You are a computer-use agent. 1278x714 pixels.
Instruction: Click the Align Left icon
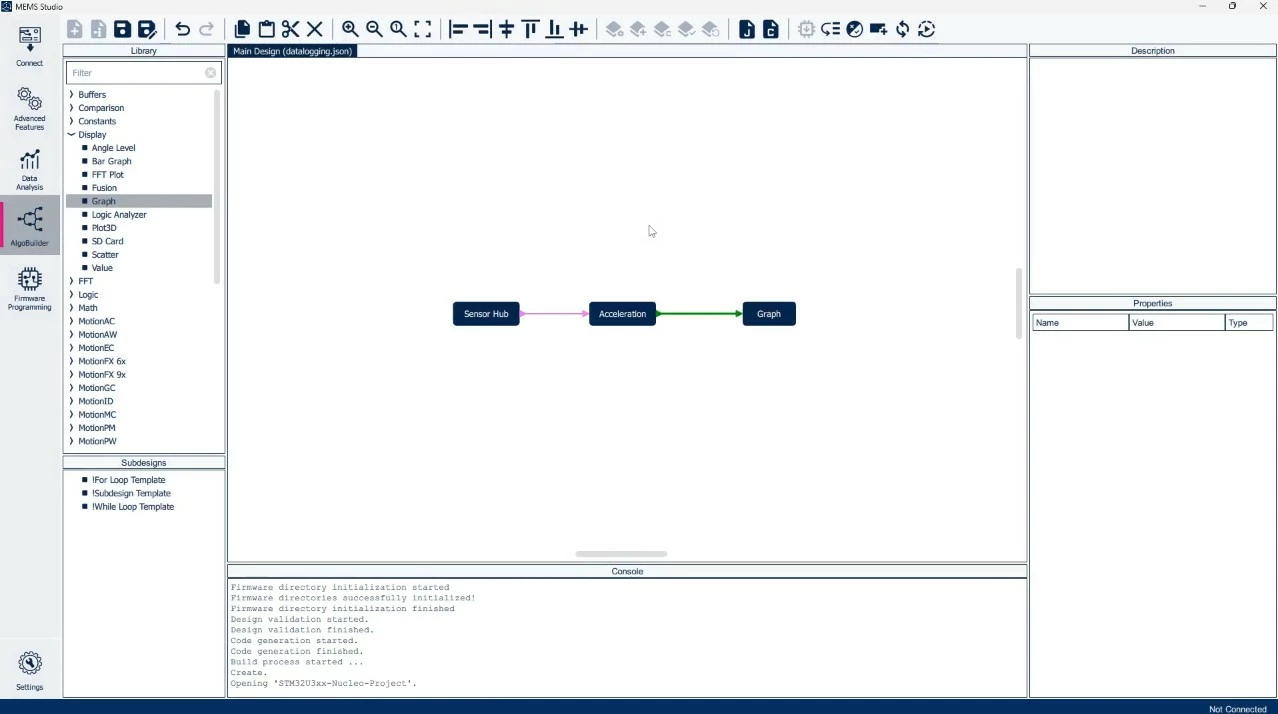pos(458,29)
